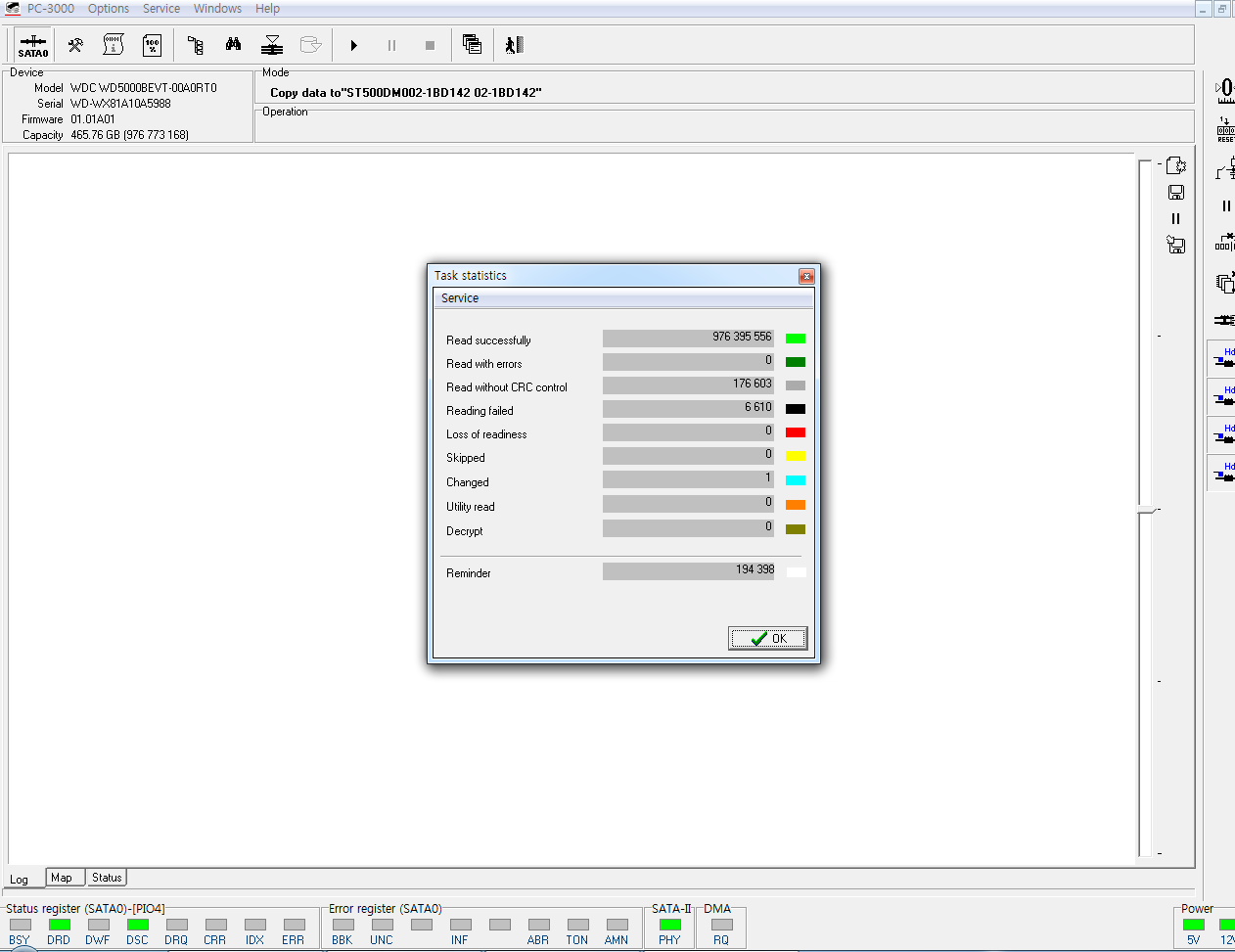Switch to the Map tab
This screenshot has height=952, width=1235.
(62, 878)
